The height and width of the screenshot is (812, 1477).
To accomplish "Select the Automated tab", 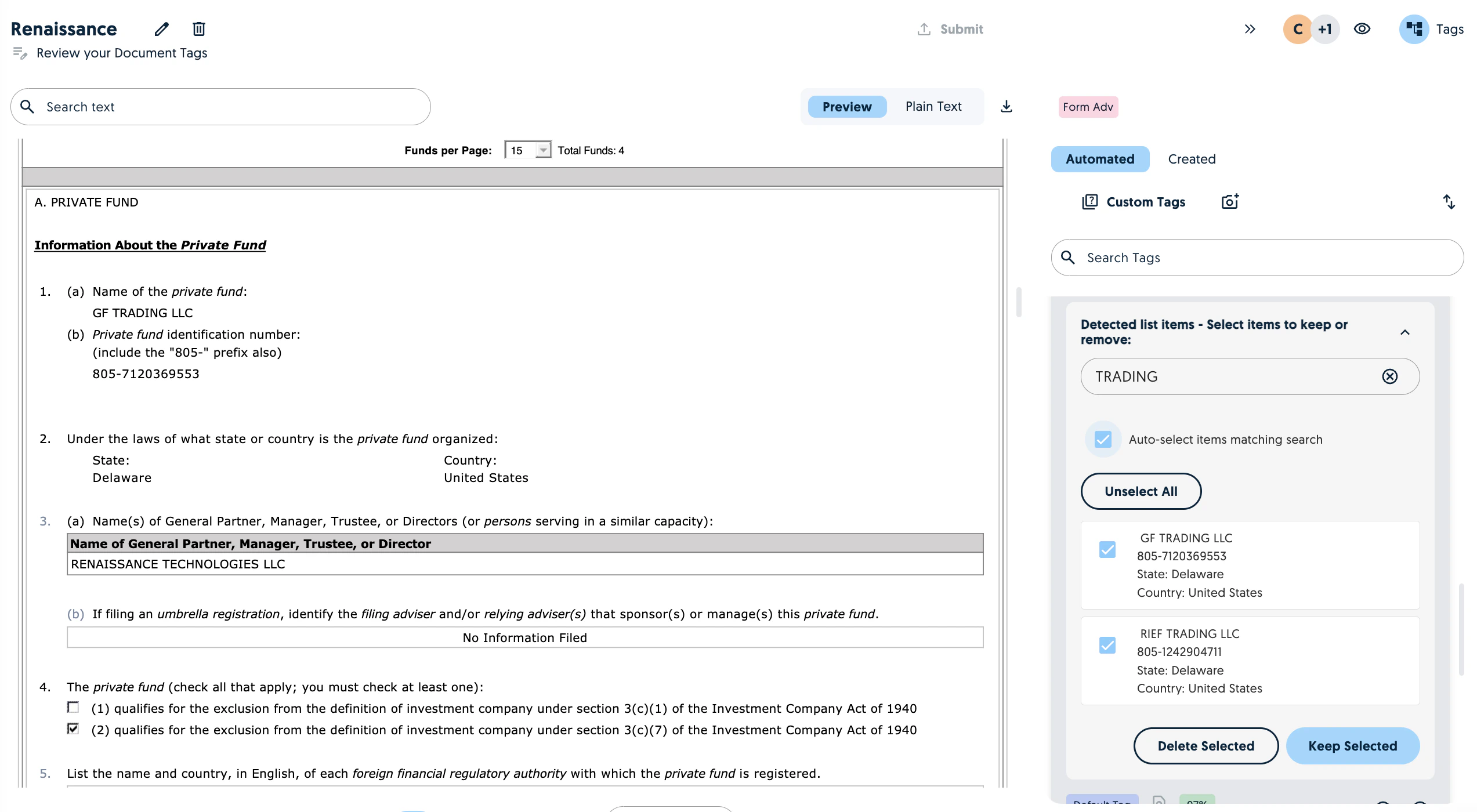I will point(1100,159).
